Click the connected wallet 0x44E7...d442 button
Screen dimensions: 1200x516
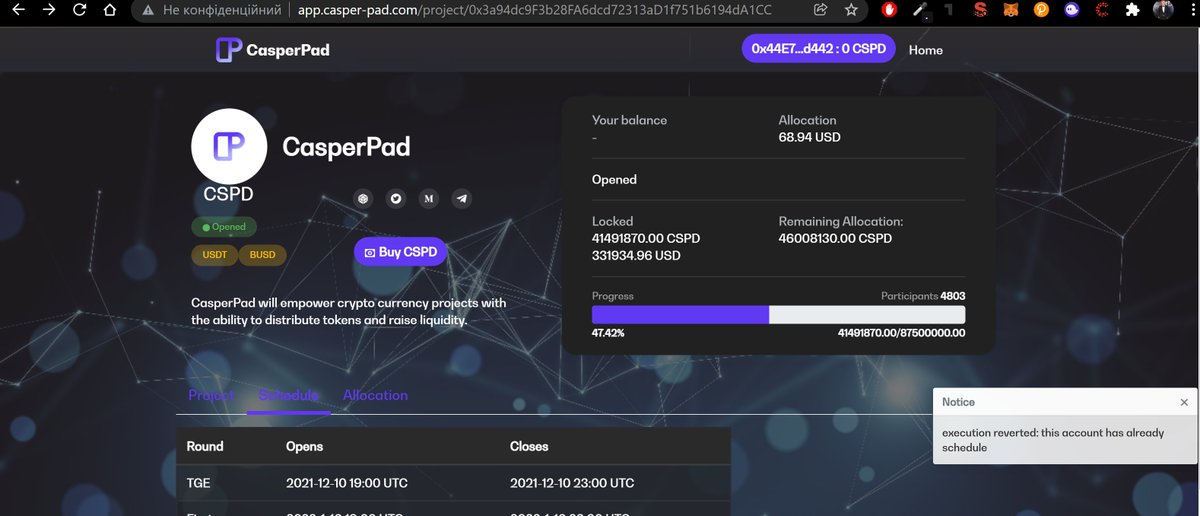click(x=818, y=48)
